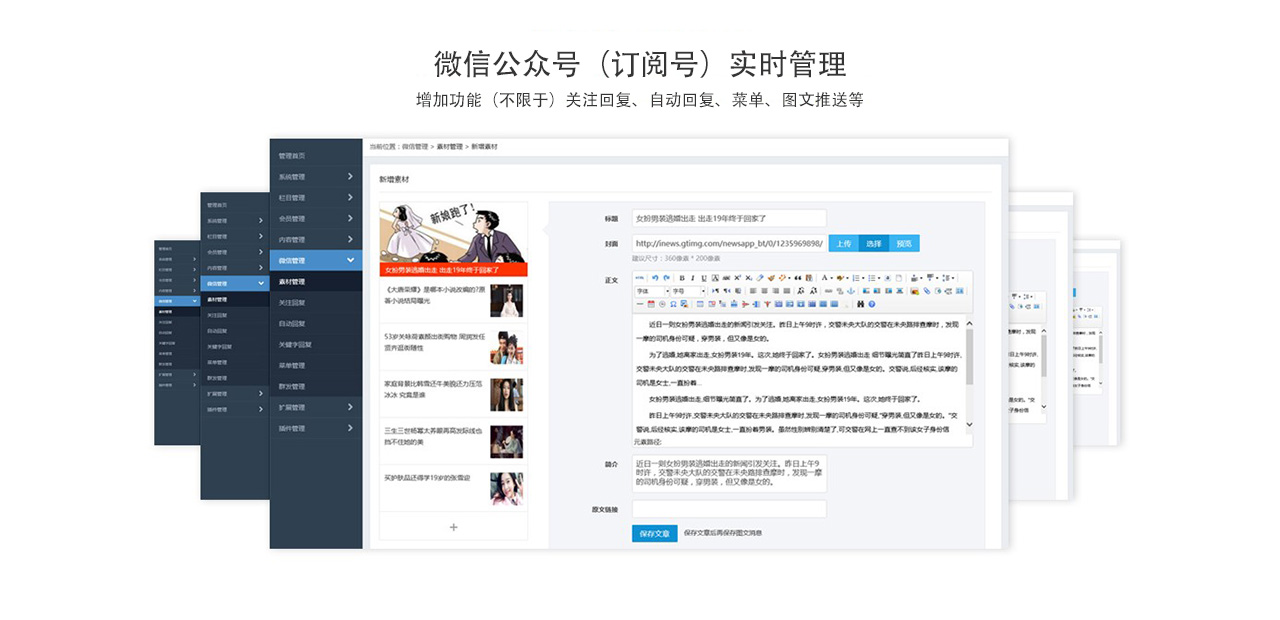Open the unordered list dropdown

point(874,278)
